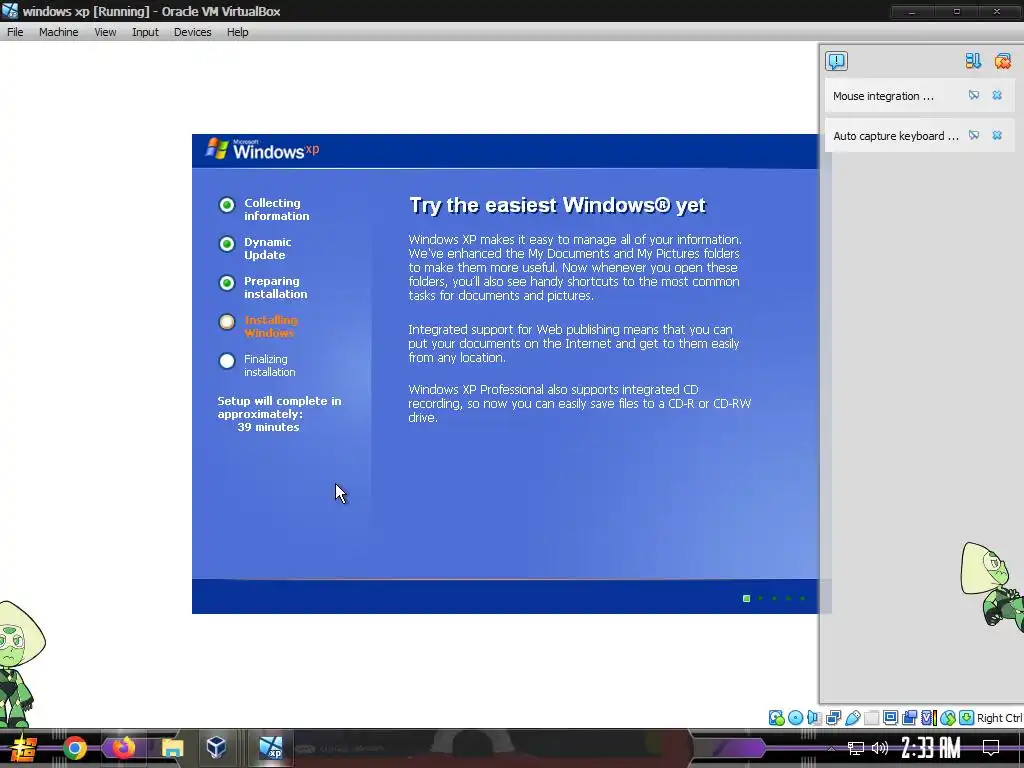Image resolution: width=1024 pixels, height=768 pixels.
Task: Click the Windows XP VM taskbar button
Action: coord(270,748)
